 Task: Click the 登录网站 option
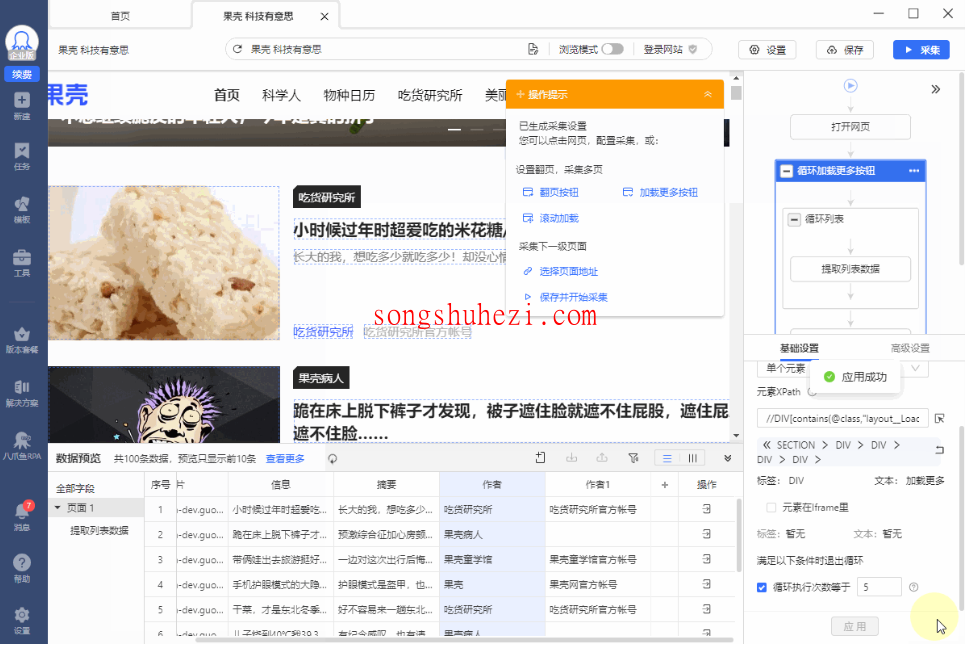coord(670,49)
